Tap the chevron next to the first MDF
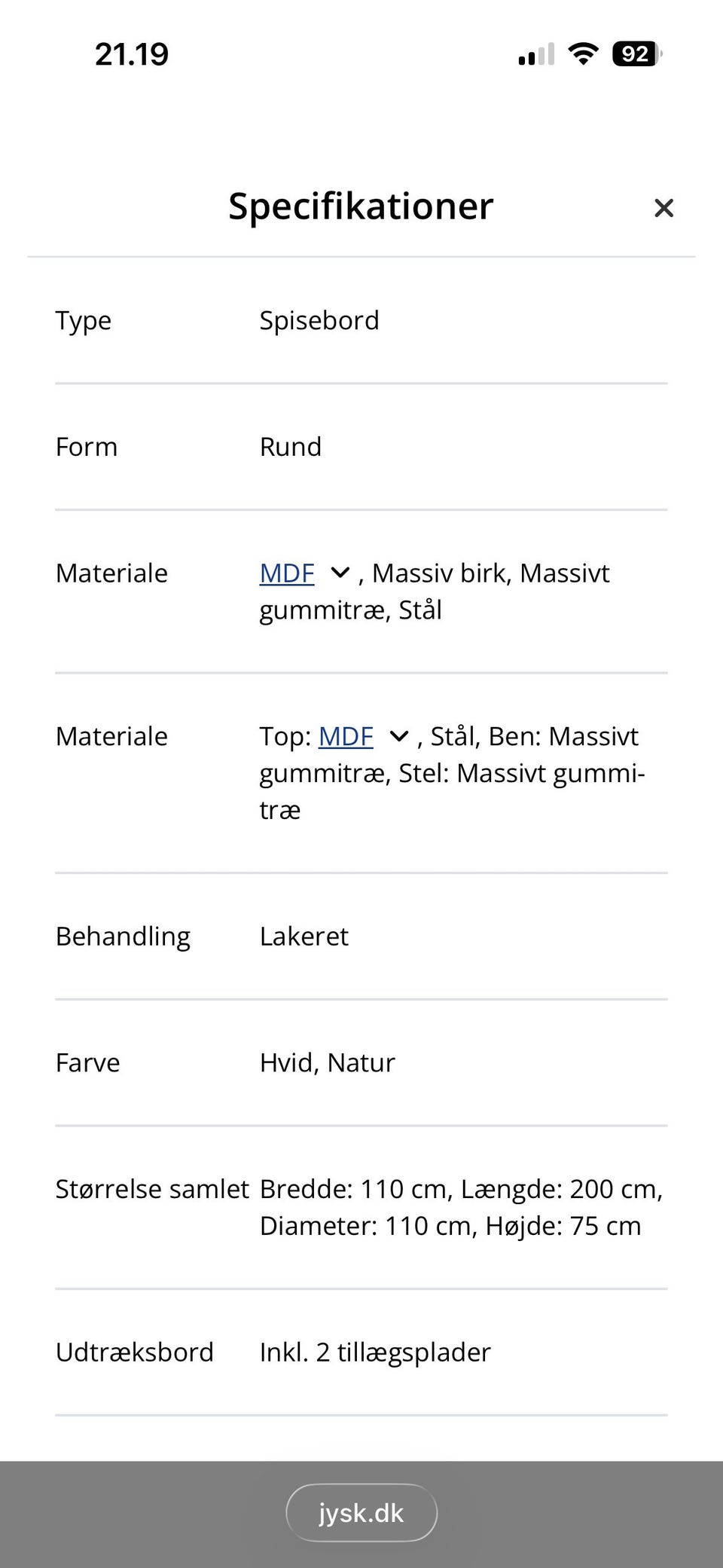Viewport: 723px width, 1568px height. click(340, 573)
